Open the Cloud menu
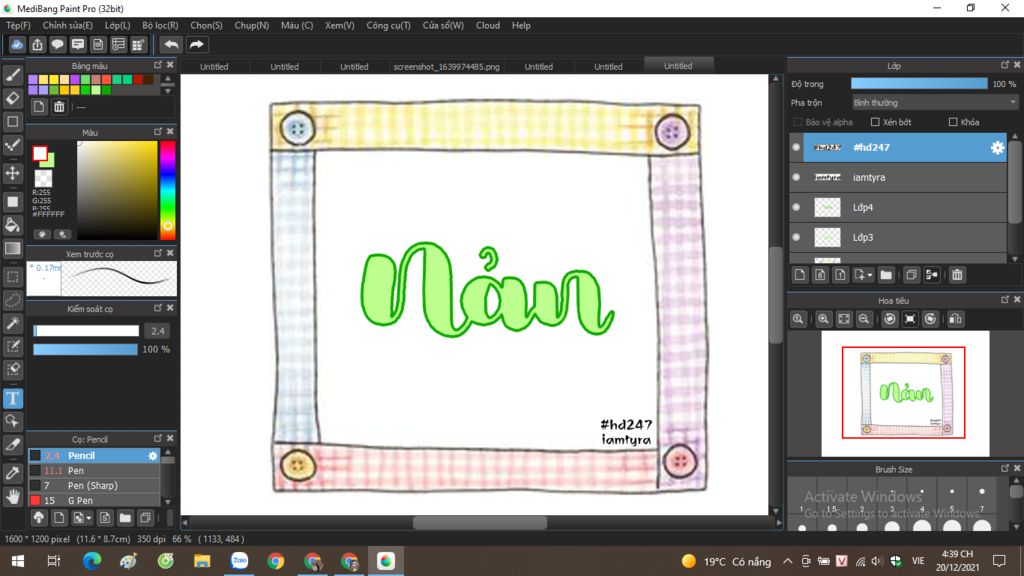The width and height of the screenshot is (1024, 576). (x=488, y=25)
